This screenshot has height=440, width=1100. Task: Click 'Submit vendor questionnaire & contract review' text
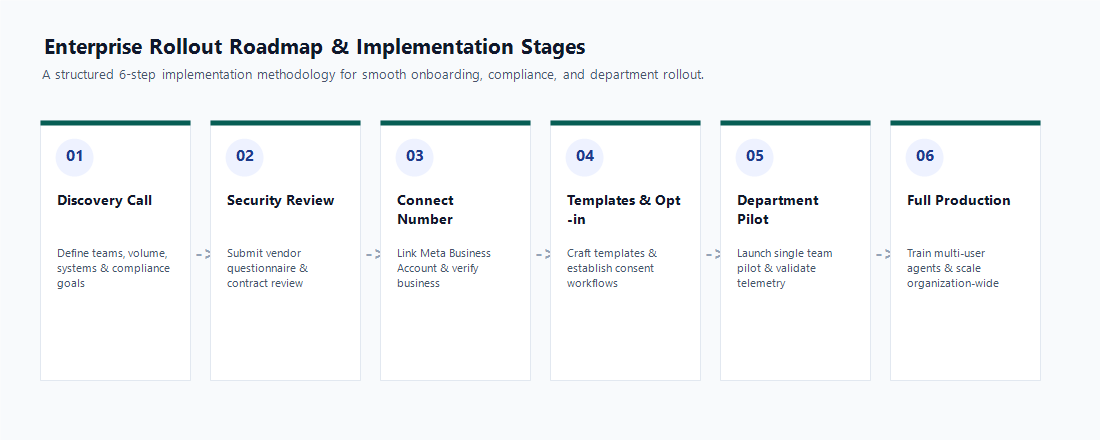(267, 268)
